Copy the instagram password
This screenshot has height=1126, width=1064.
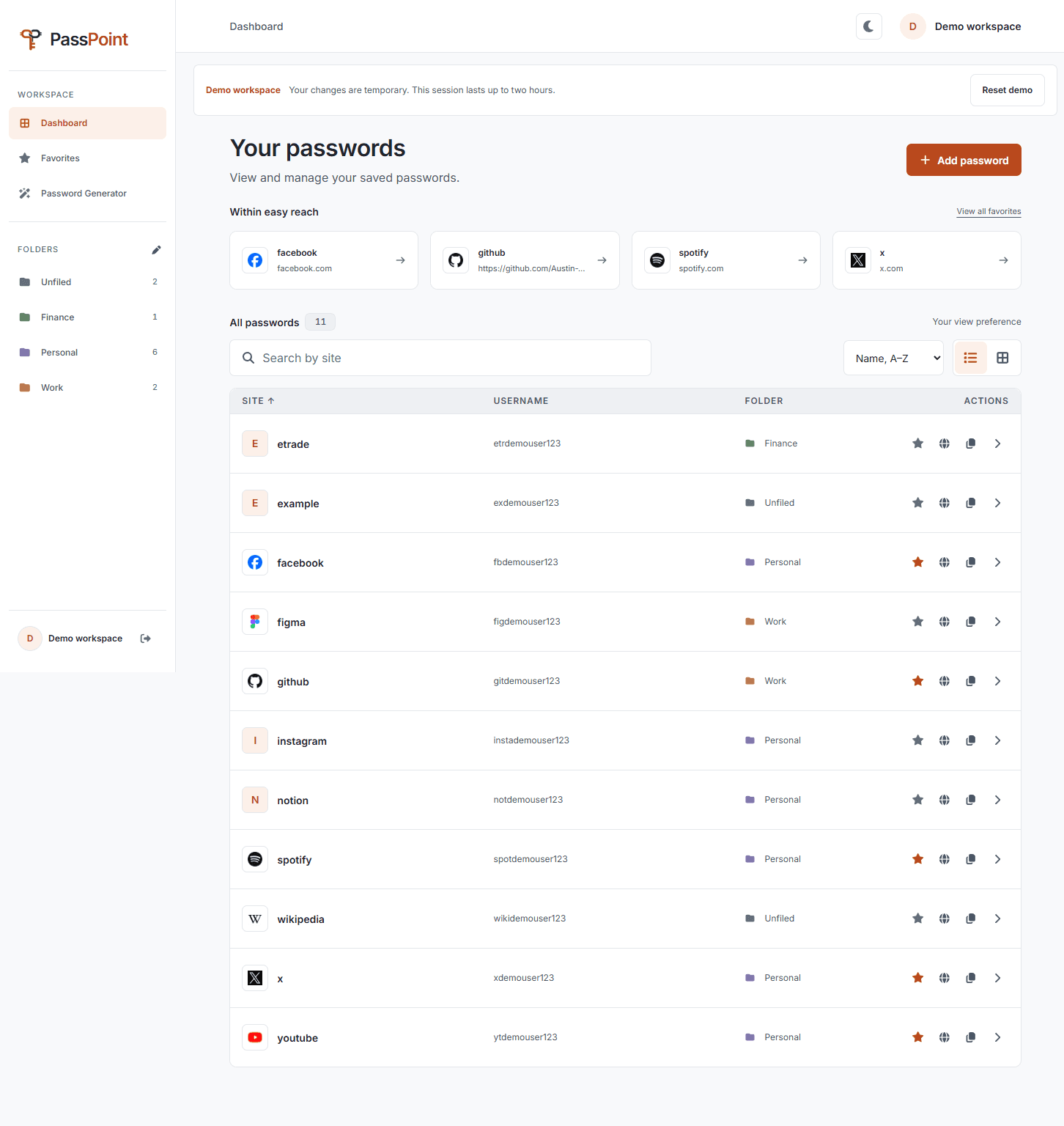(x=971, y=740)
